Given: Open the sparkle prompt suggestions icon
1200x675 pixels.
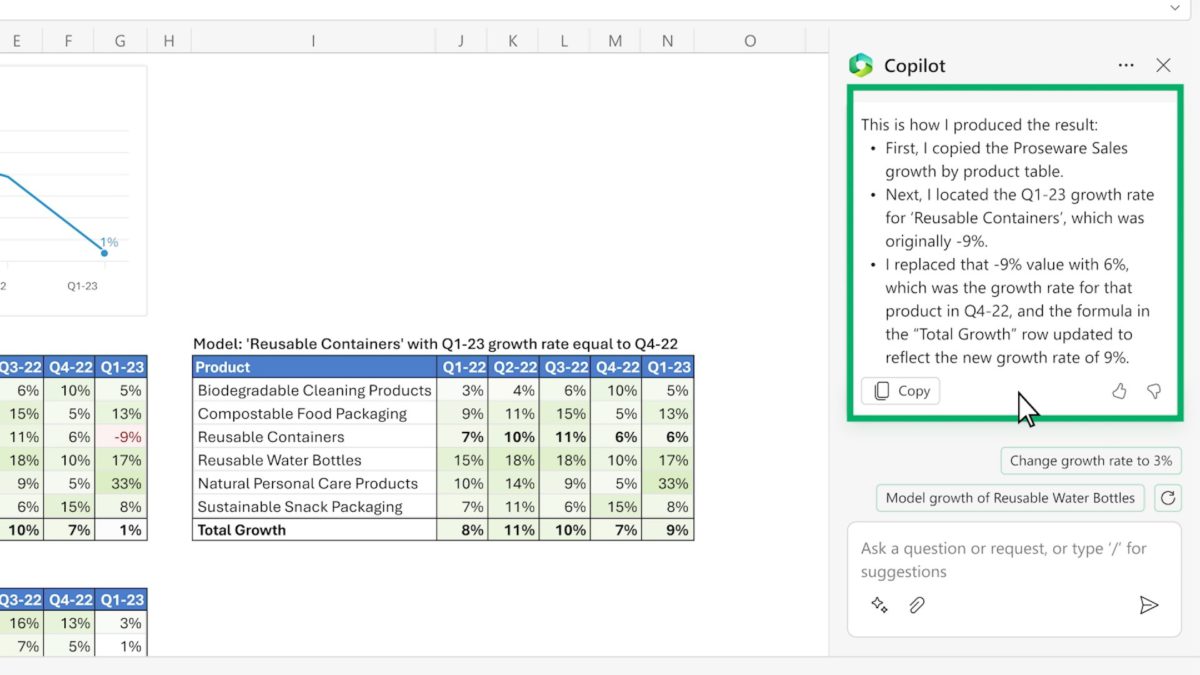Looking at the screenshot, I should click(879, 605).
